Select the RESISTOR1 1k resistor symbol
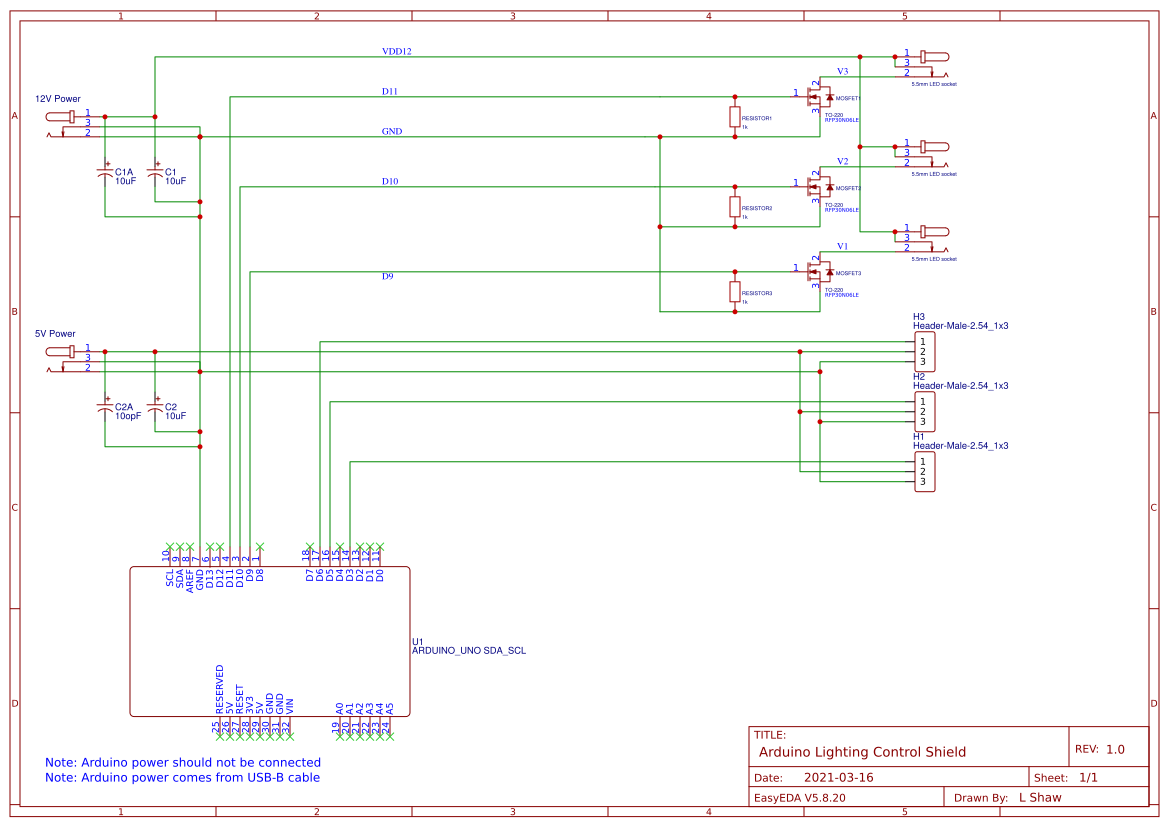The image size is (1169, 827). coord(736,117)
